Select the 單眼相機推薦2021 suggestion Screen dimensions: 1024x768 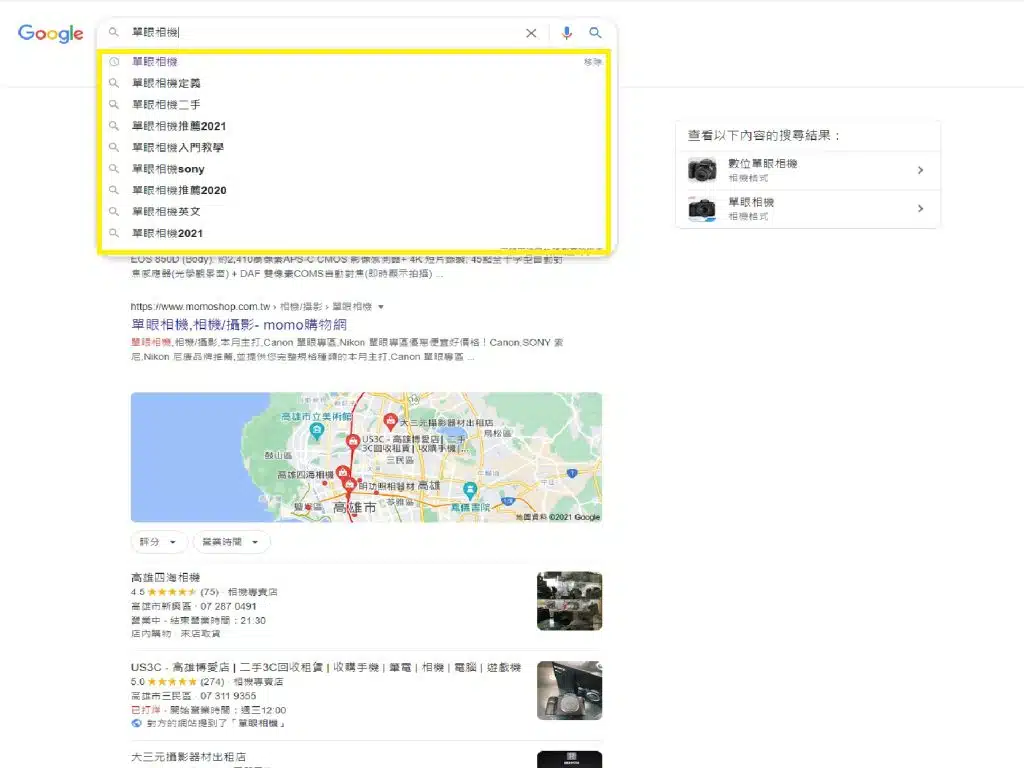coord(178,126)
